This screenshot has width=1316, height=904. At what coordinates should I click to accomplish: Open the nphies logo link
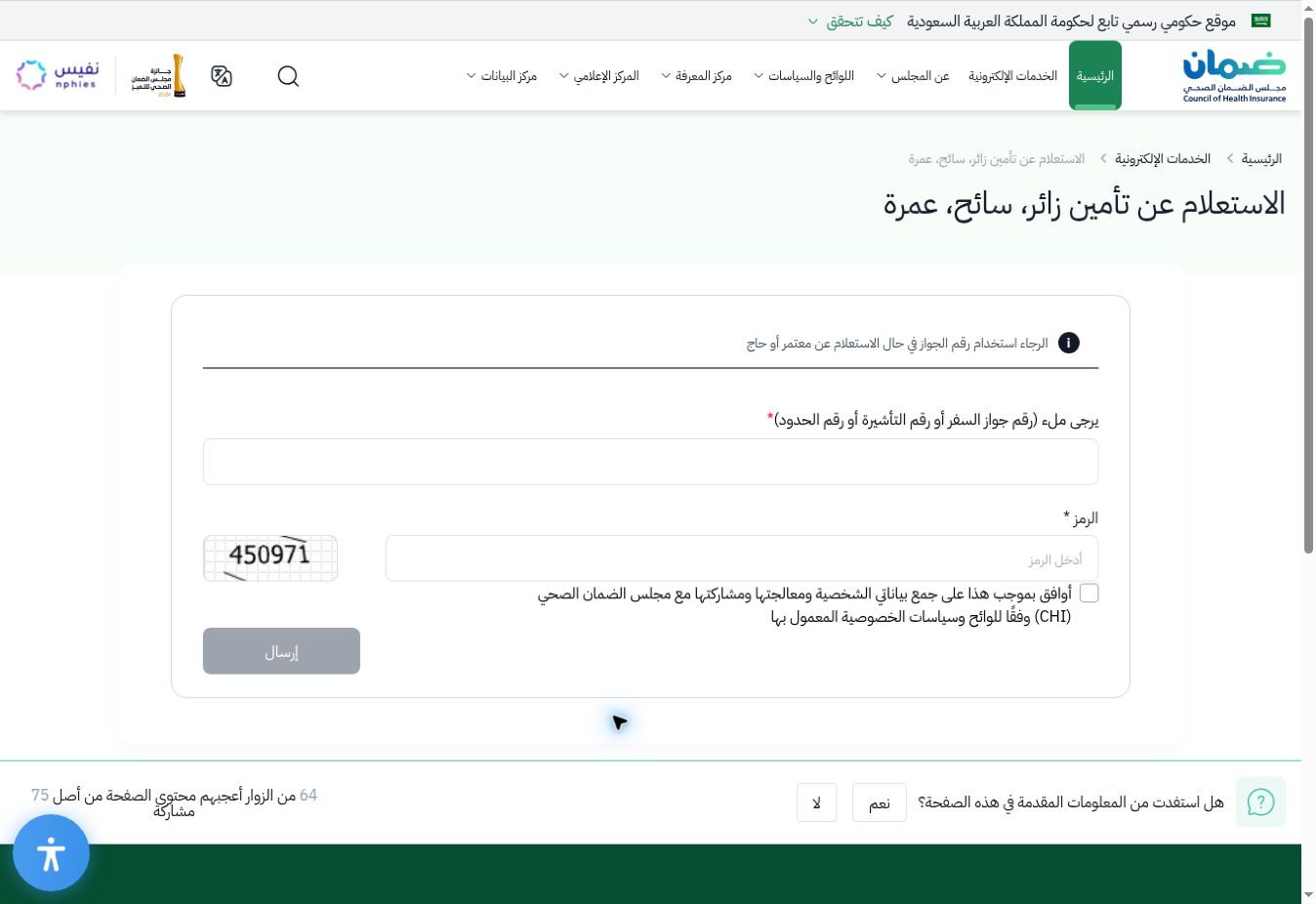click(x=58, y=75)
